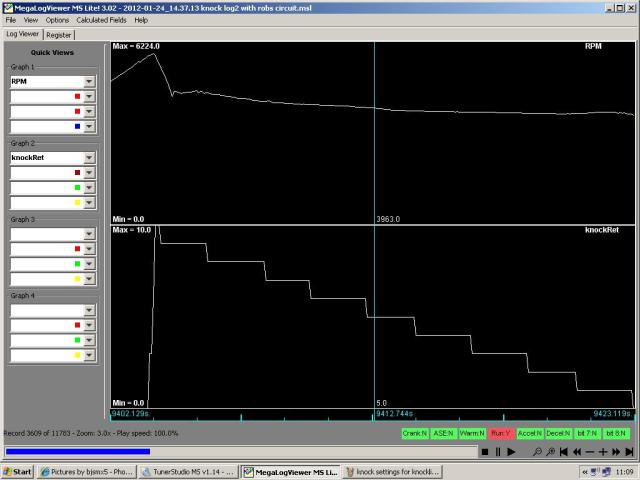
Task: Open the Calculated Fields menu
Action: point(101,20)
